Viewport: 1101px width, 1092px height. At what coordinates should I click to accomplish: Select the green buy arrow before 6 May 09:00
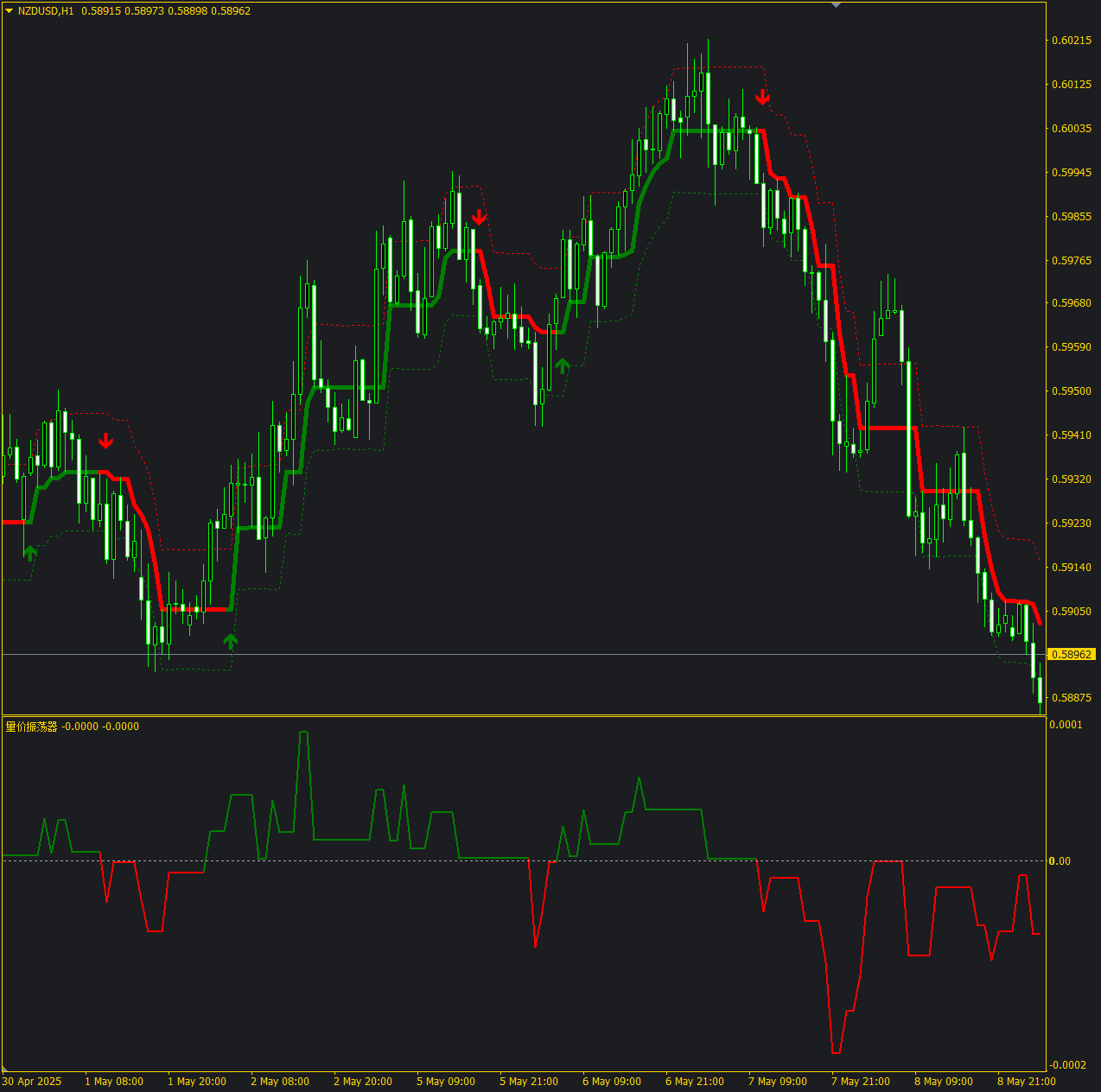coord(563,366)
